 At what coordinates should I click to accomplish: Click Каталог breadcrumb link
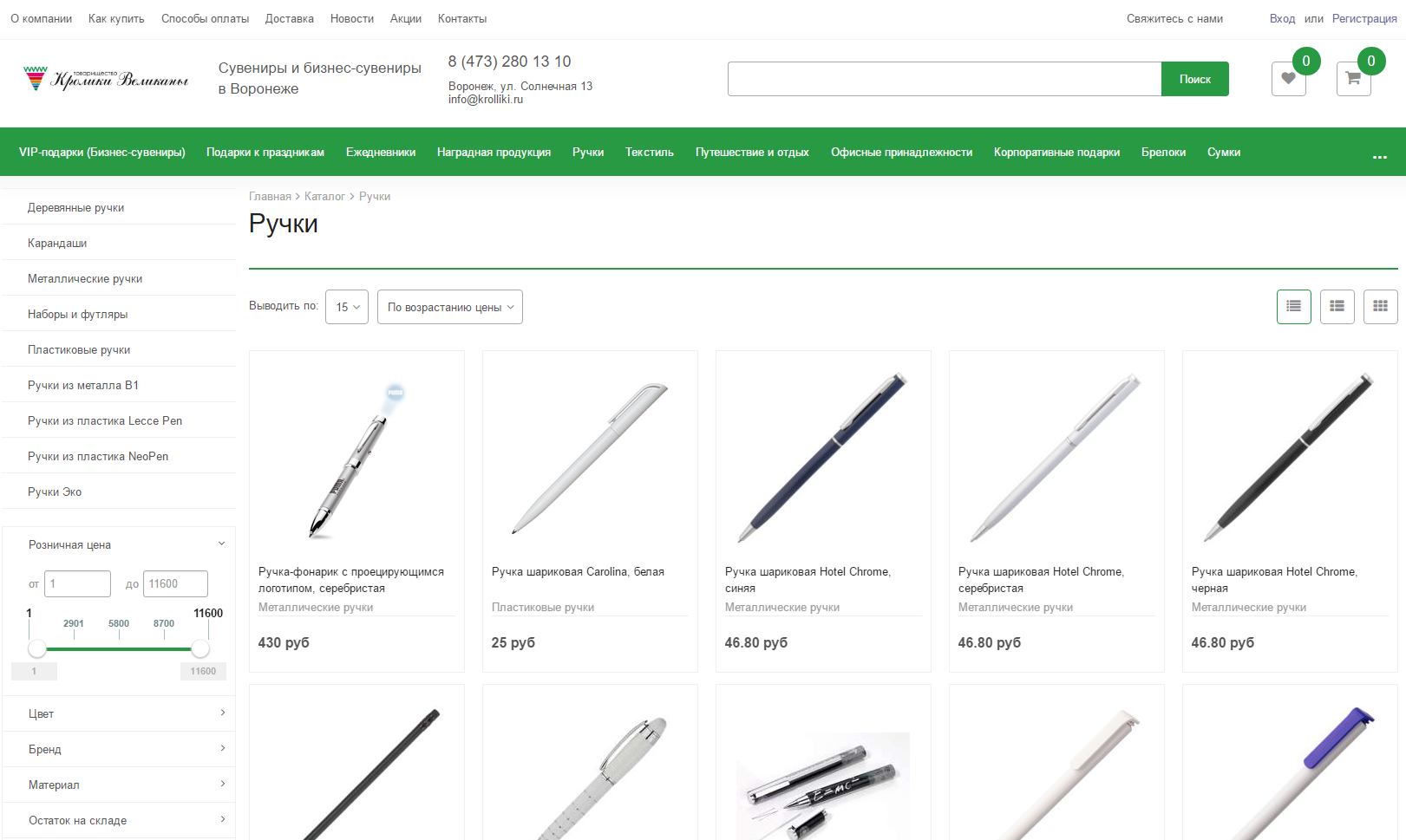click(324, 197)
